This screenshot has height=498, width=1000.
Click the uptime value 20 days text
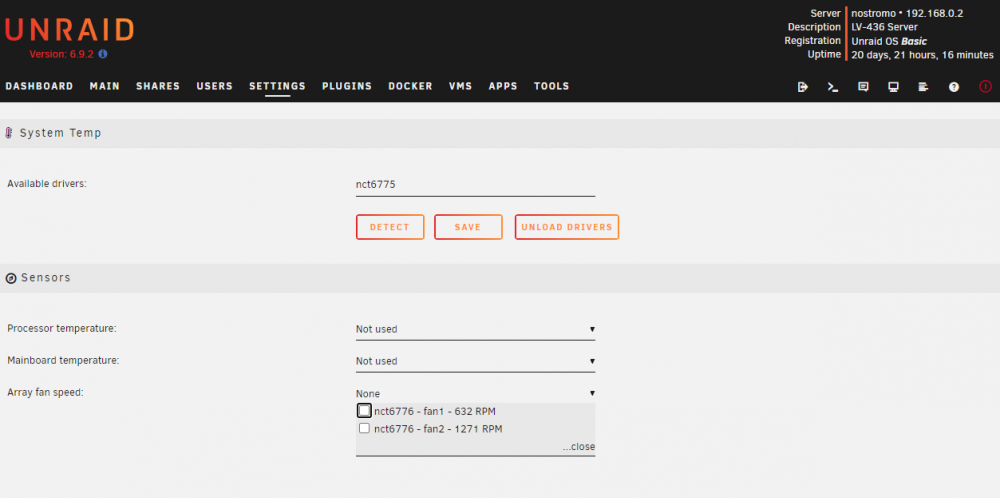pos(922,55)
